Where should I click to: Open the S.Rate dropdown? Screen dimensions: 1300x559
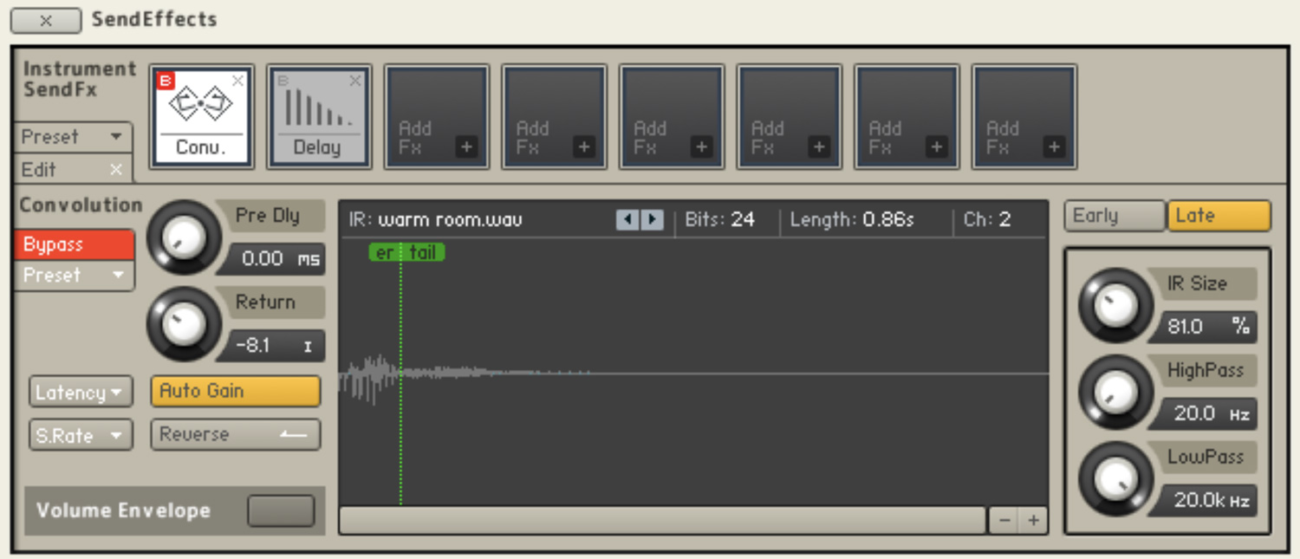click(80, 435)
